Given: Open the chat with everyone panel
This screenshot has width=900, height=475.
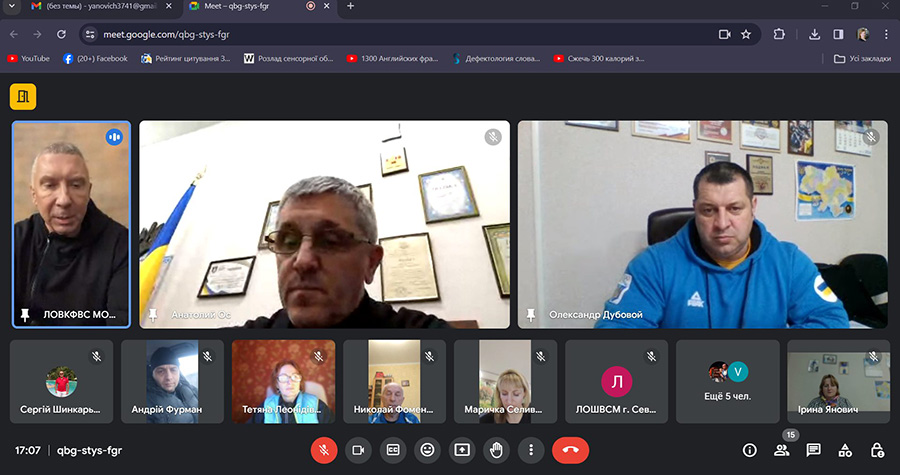Looking at the screenshot, I should coord(813,450).
